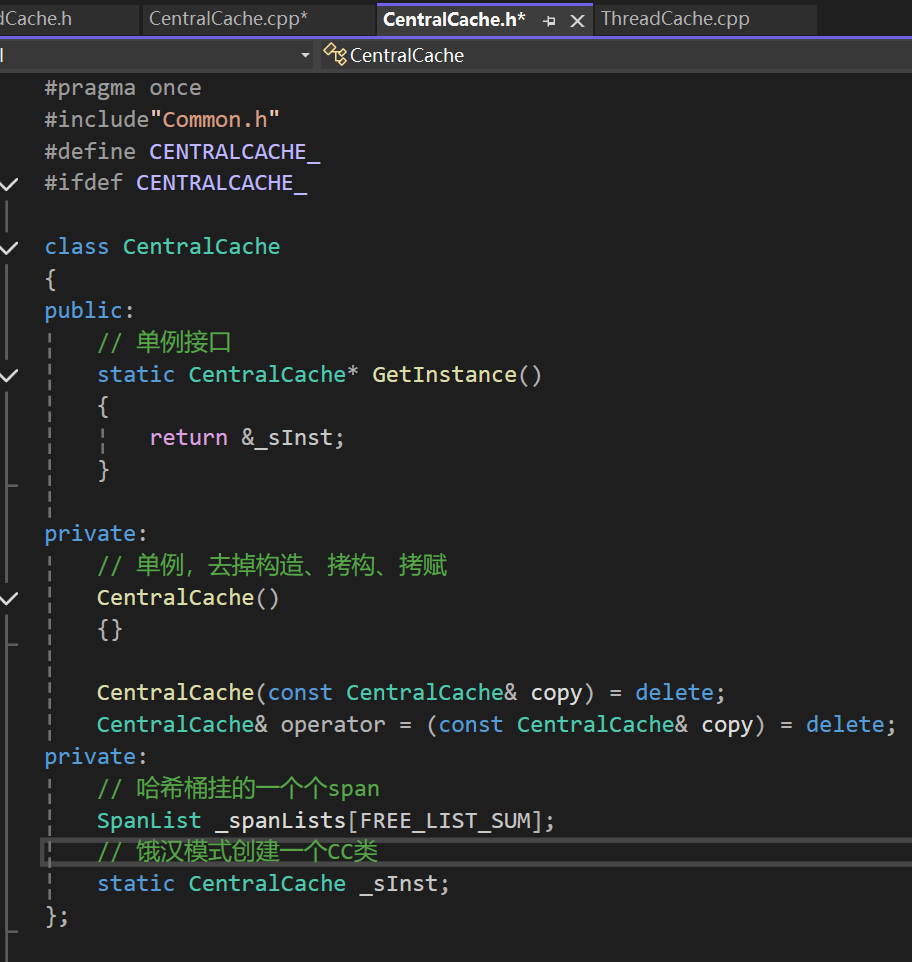Click the CENTRALCACHE_ macro in #define line
This screenshot has height=962, width=912.
234,152
